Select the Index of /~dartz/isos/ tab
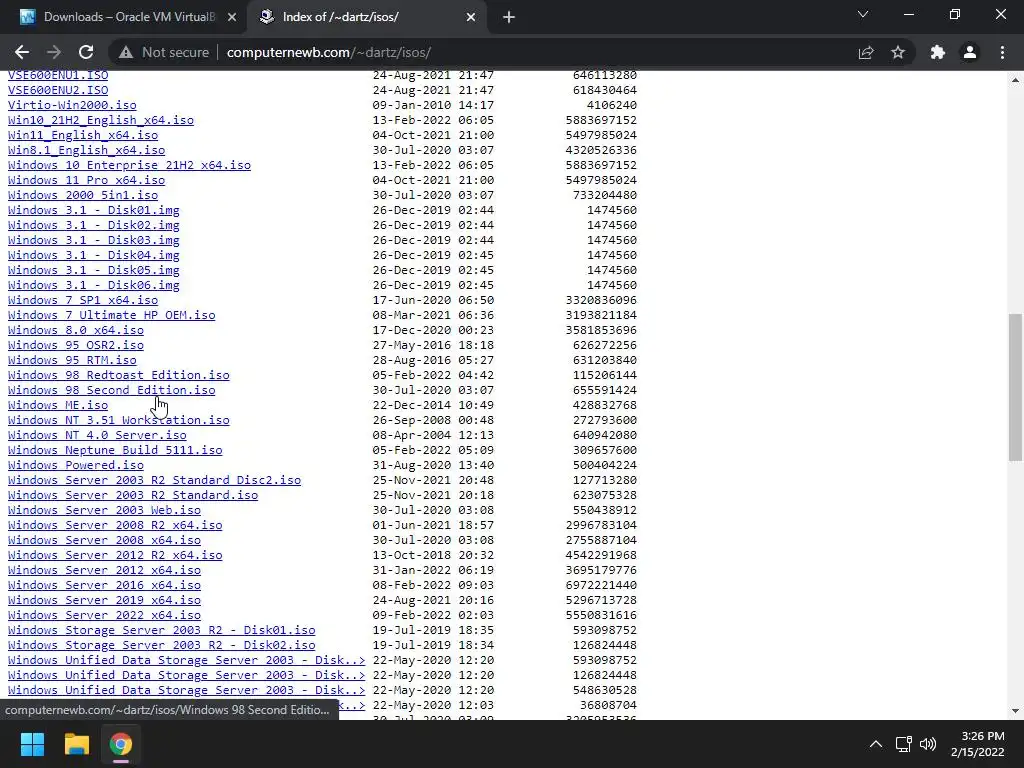 coord(366,17)
